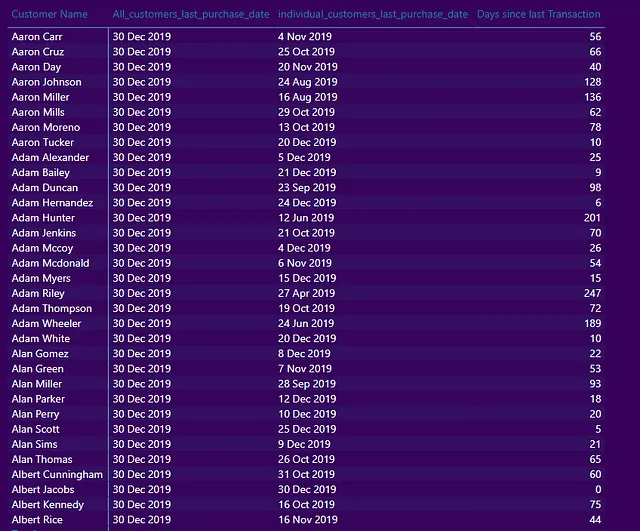The width and height of the screenshot is (640, 531).
Task: Click on Aaron Moreno
Action: pos(46,127)
